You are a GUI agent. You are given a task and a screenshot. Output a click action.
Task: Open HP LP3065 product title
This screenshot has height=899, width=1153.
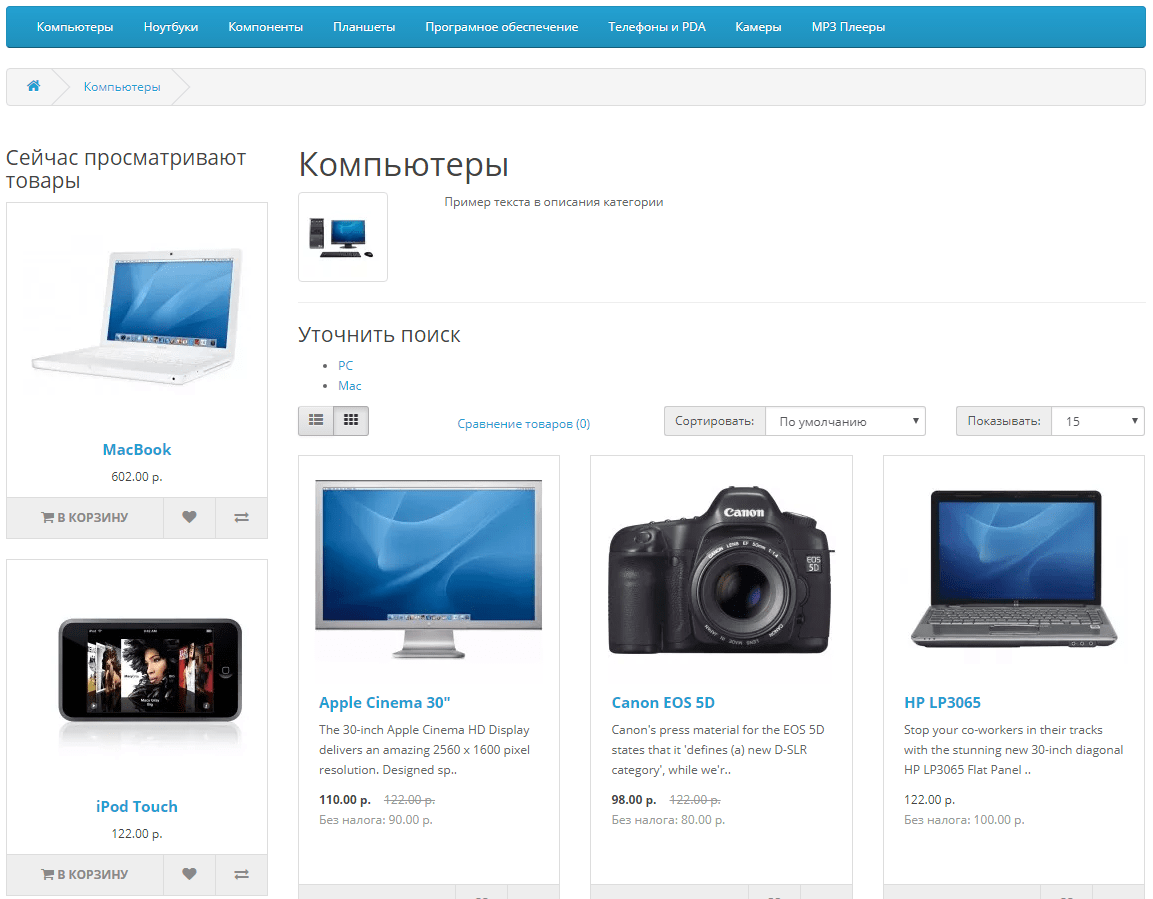tap(942, 702)
